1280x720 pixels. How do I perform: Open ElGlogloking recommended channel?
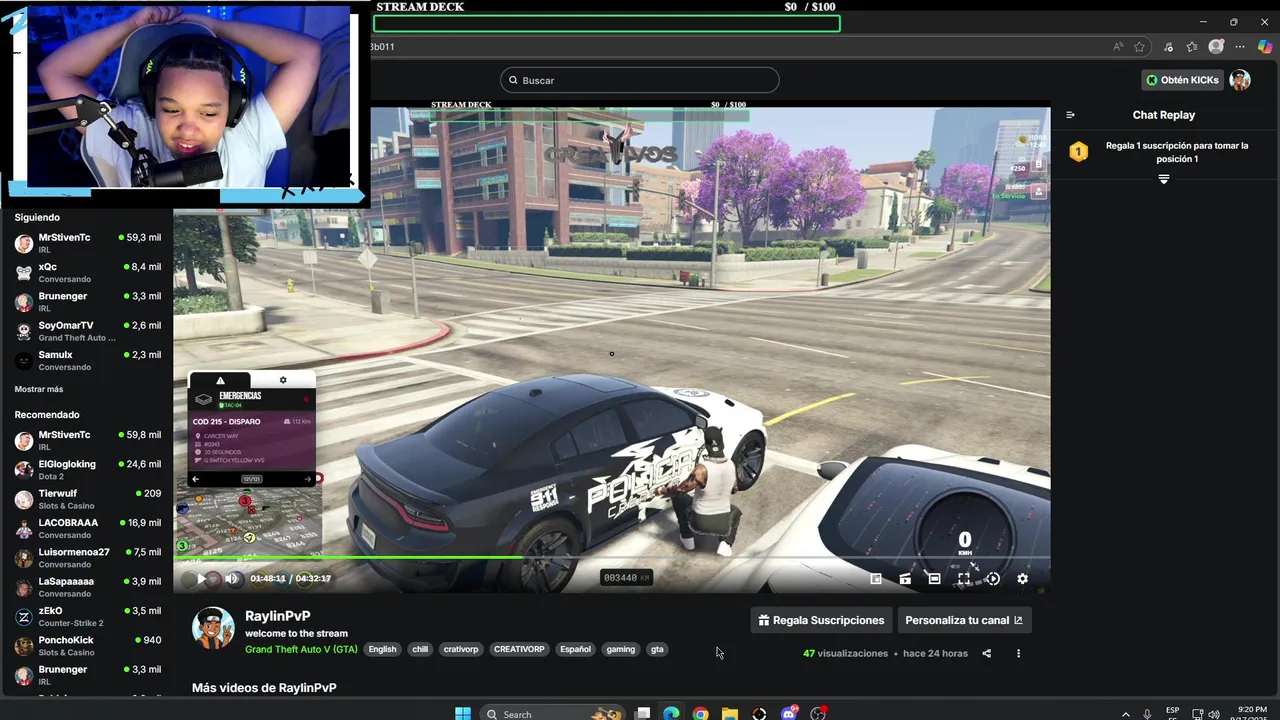pyautogui.click(x=88, y=469)
